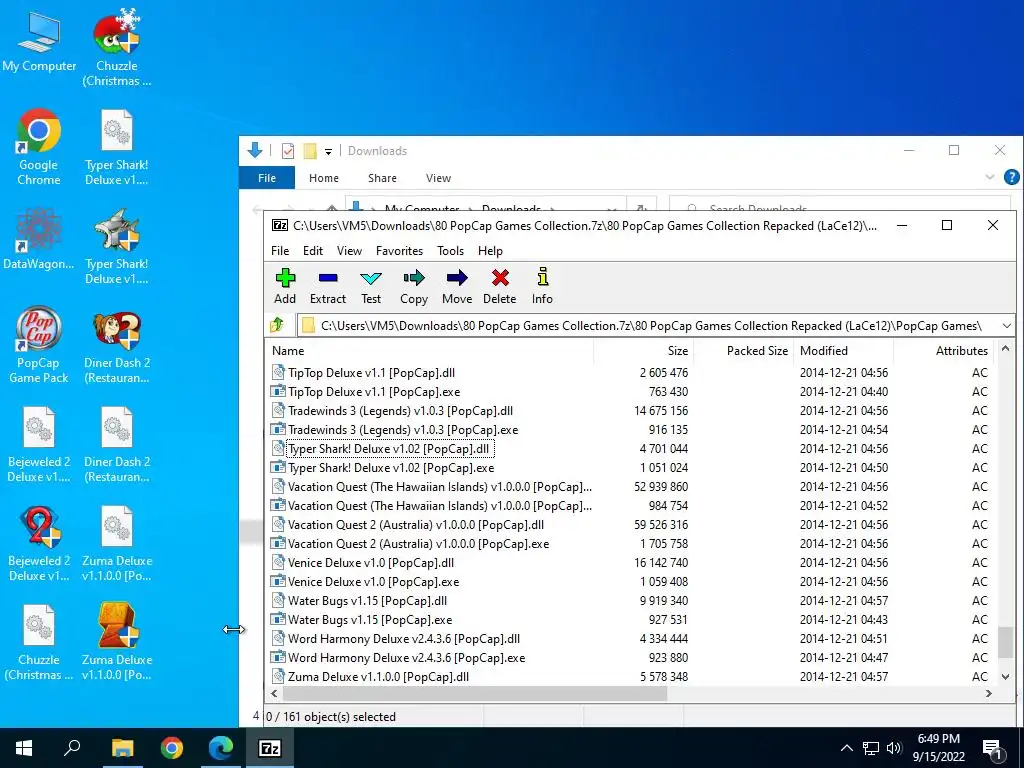Switch to Share tab in Downloads window
1024x768 pixels.
382,178
